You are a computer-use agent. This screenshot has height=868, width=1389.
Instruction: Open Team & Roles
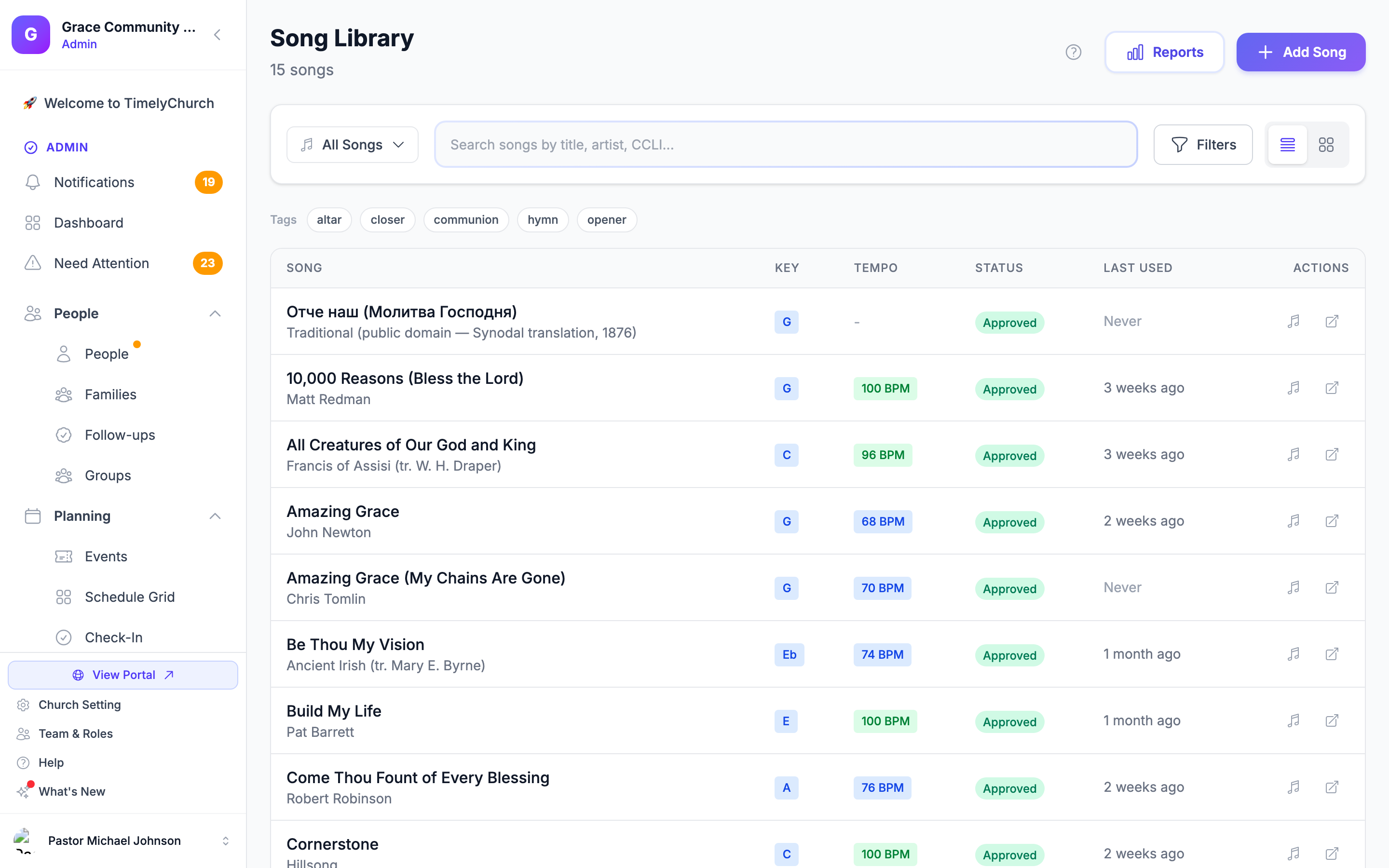coord(75,733)
